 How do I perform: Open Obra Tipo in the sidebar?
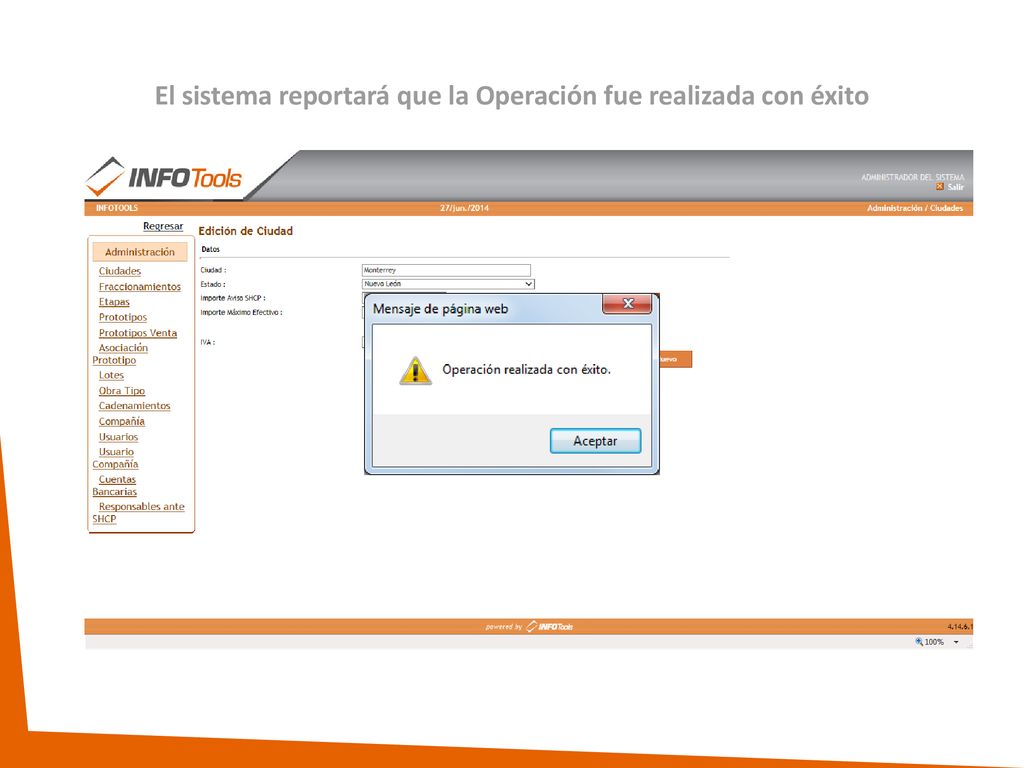click(x=121, y=391)
